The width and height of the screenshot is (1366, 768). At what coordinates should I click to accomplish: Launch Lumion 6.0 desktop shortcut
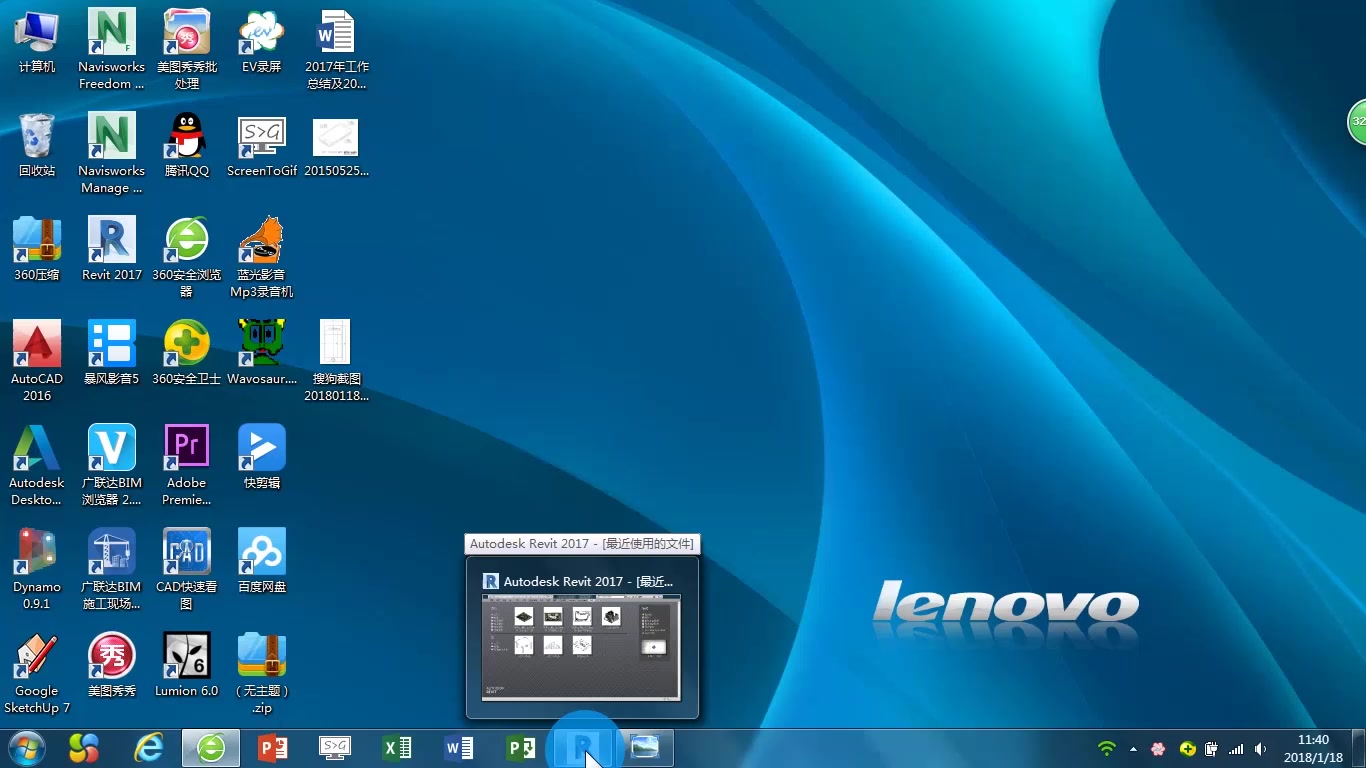tap(187, 666)
